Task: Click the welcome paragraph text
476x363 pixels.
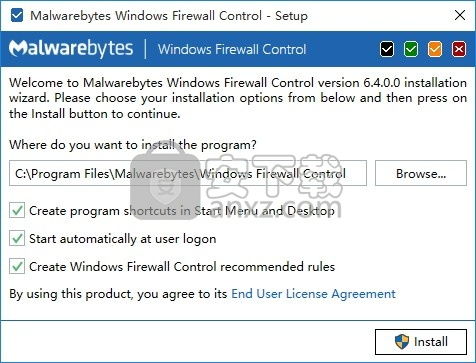Action: pos(238,98)
